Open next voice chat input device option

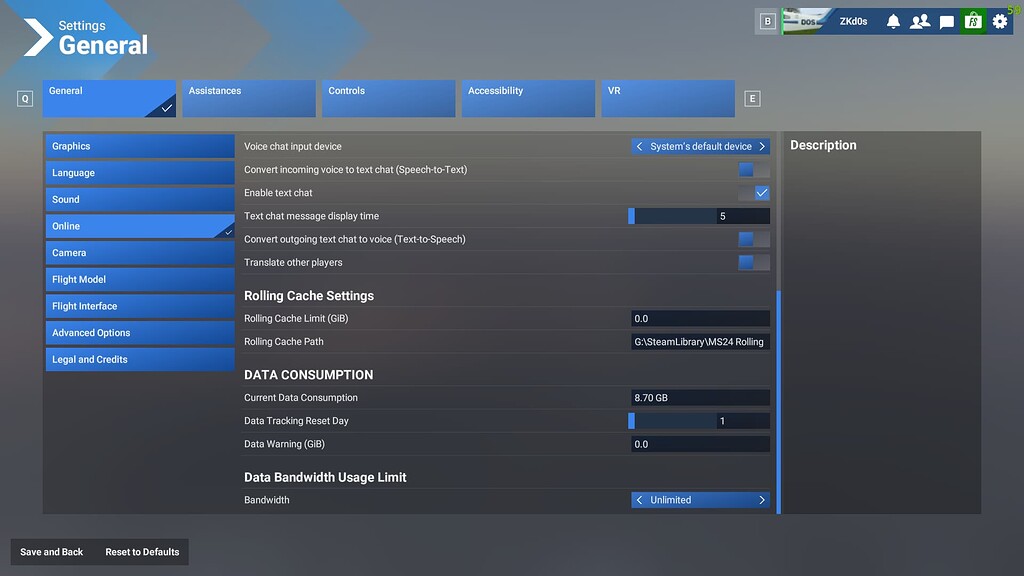(x=761, y=145)
